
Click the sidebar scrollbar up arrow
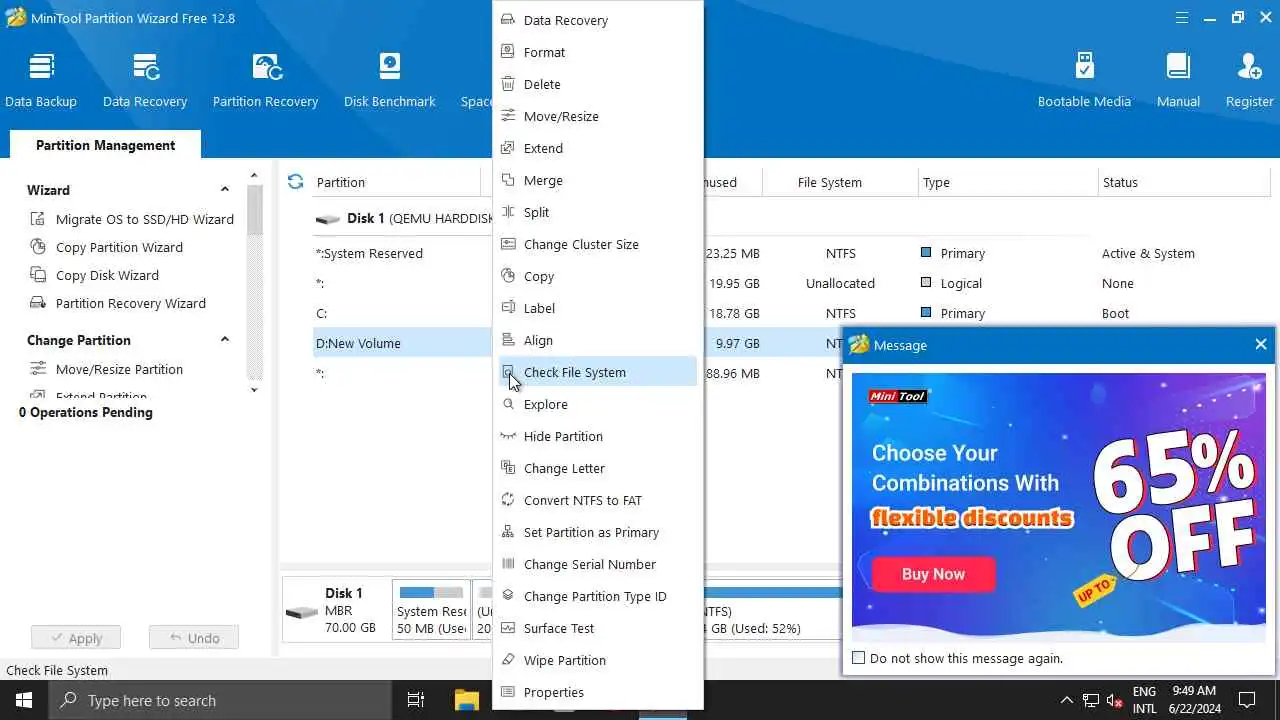pos(254,176)
